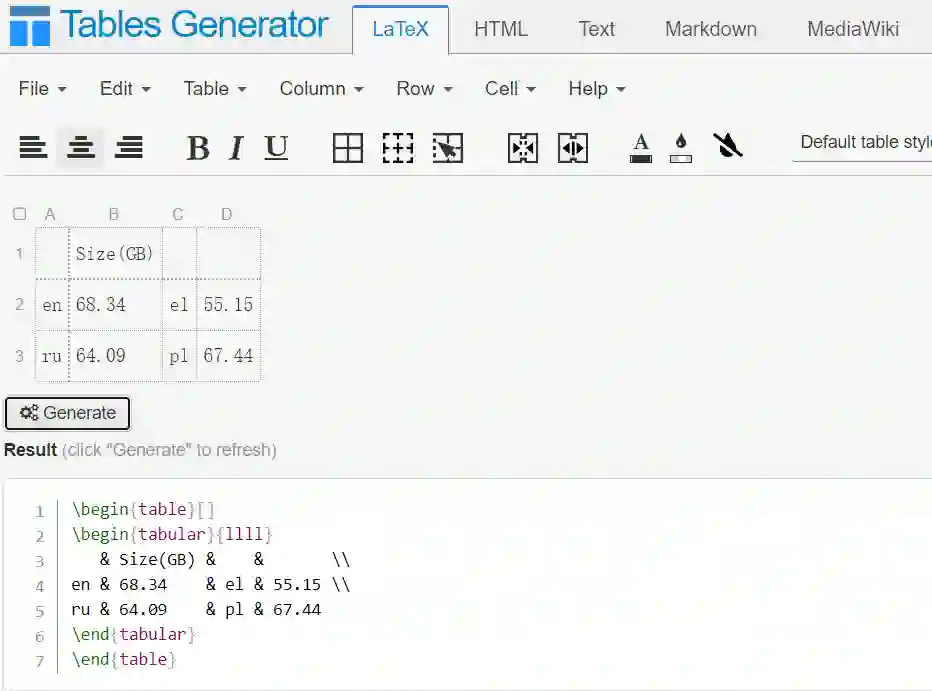Open the Default table style dropdown
Image resolution: width=932 pixels, height=691 pixels.
(864, 142)
